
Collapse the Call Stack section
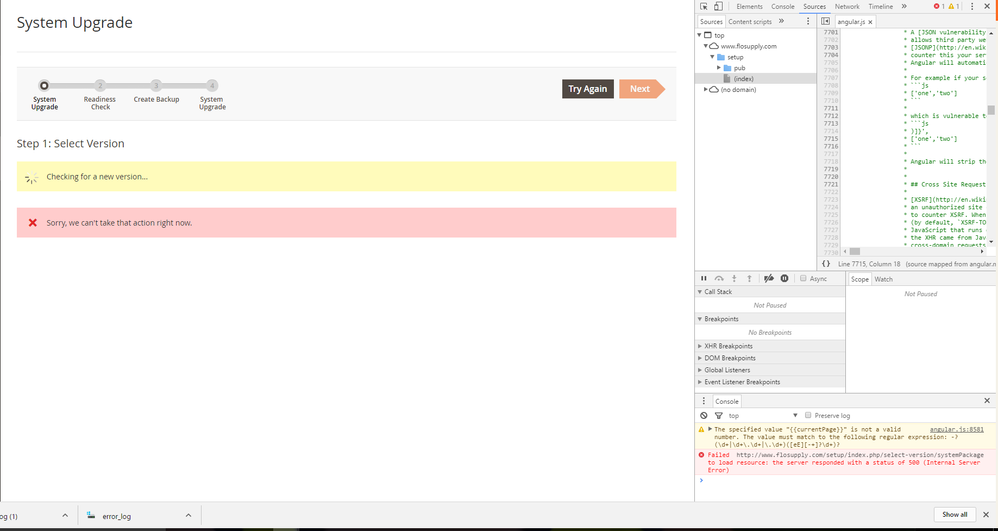pos(718,292)
